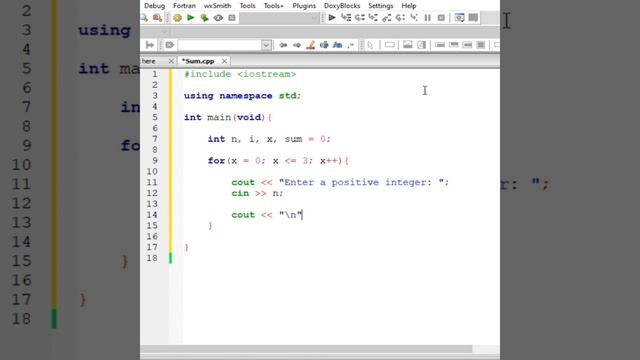The height and width of the screenshot is (360, 640).
Task: Expand the incremental search dropdown arrow
Action: click(266, 45)
